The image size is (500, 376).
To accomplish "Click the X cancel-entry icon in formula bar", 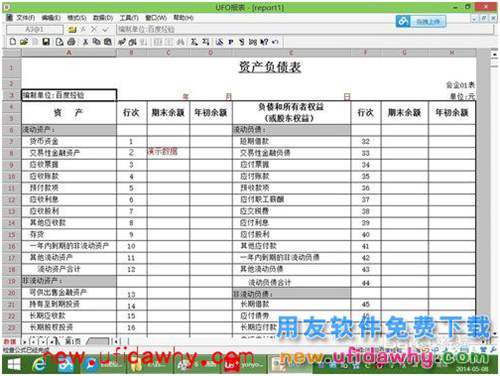I will click(x=94, y=29).
